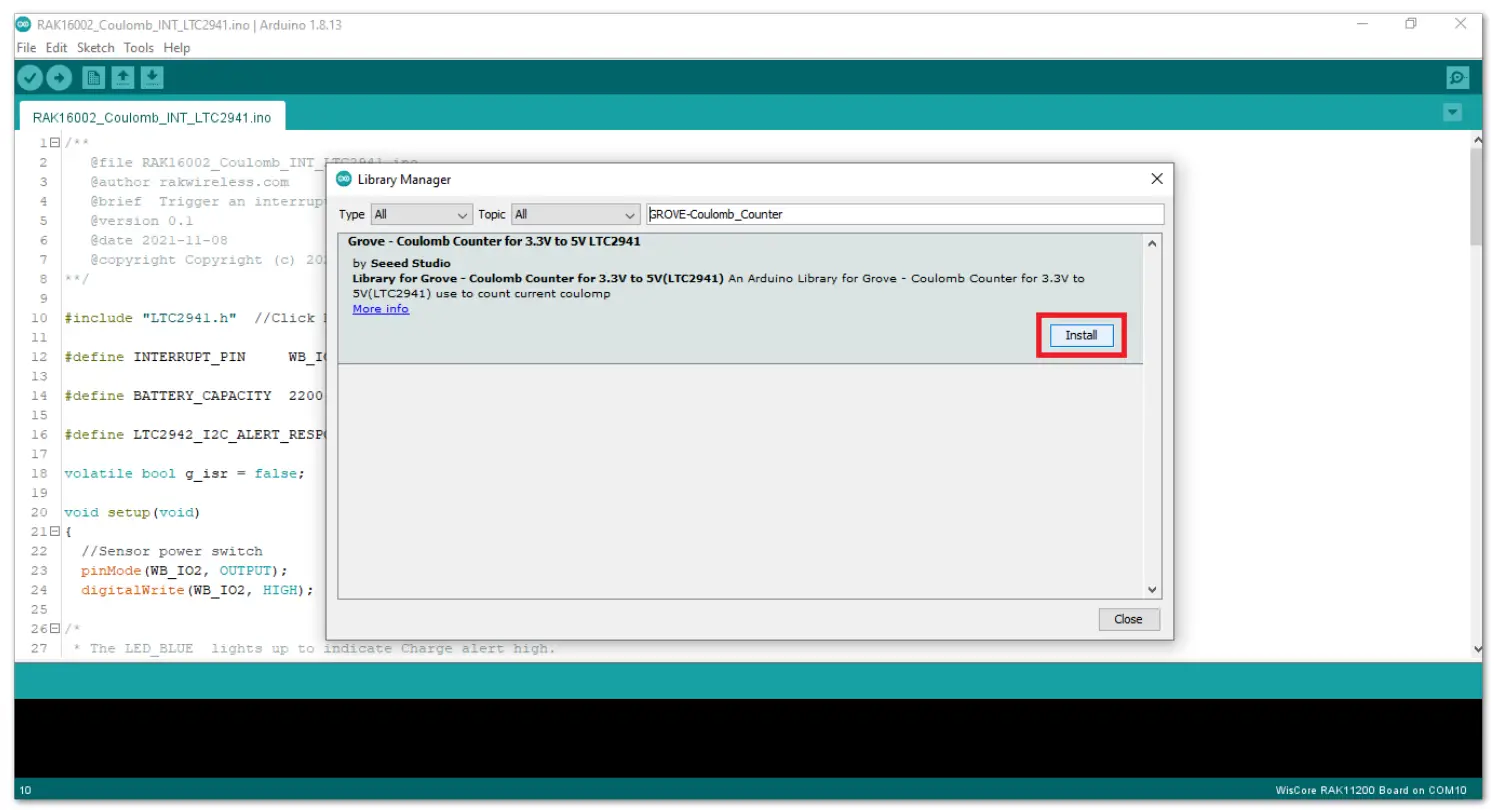Minimize the Arduino IDE window
The image size is (1506, 810).
[x=1362, y=24]
